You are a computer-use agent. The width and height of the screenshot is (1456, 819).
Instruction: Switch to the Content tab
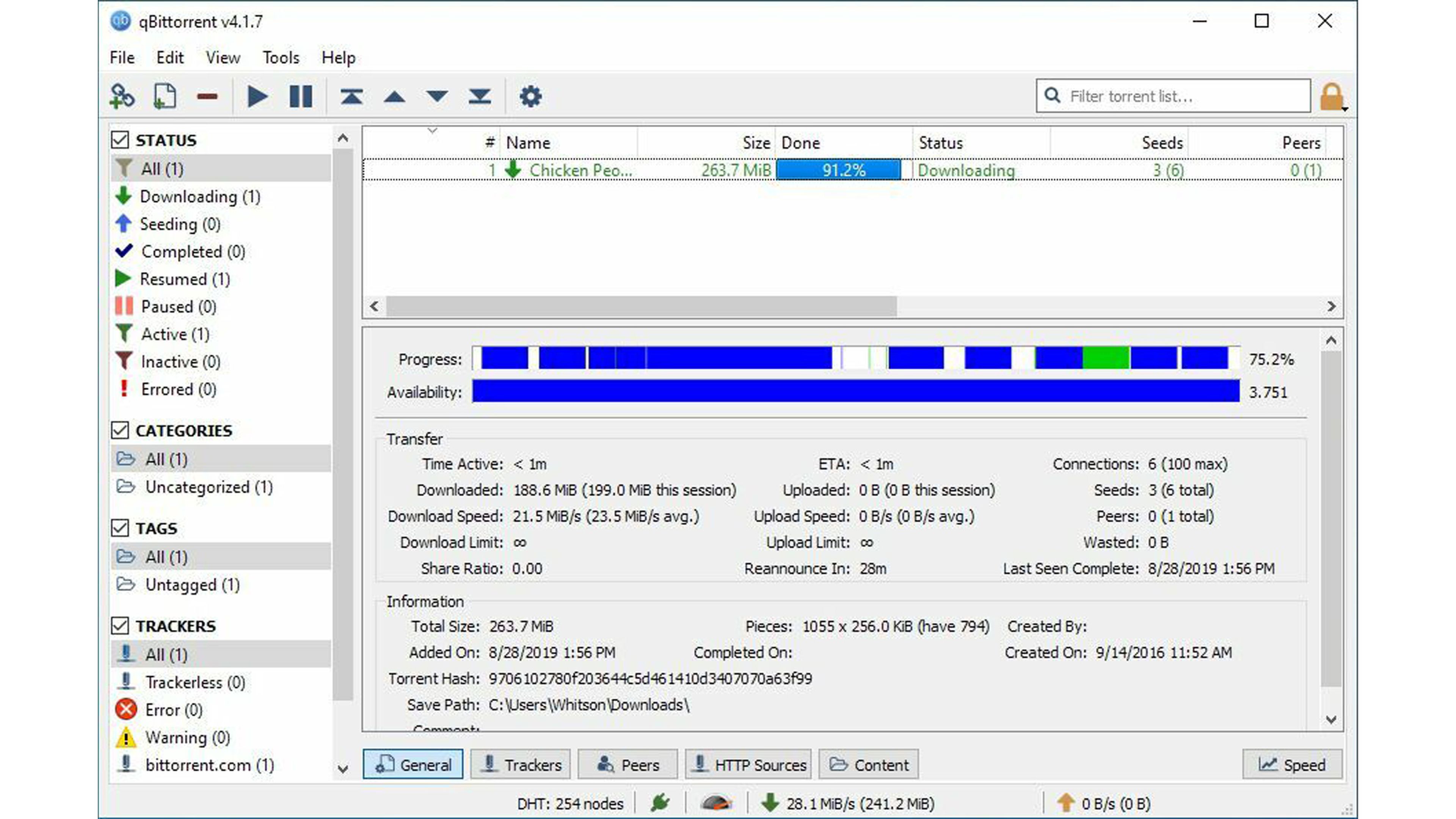[x=869, y=765]
